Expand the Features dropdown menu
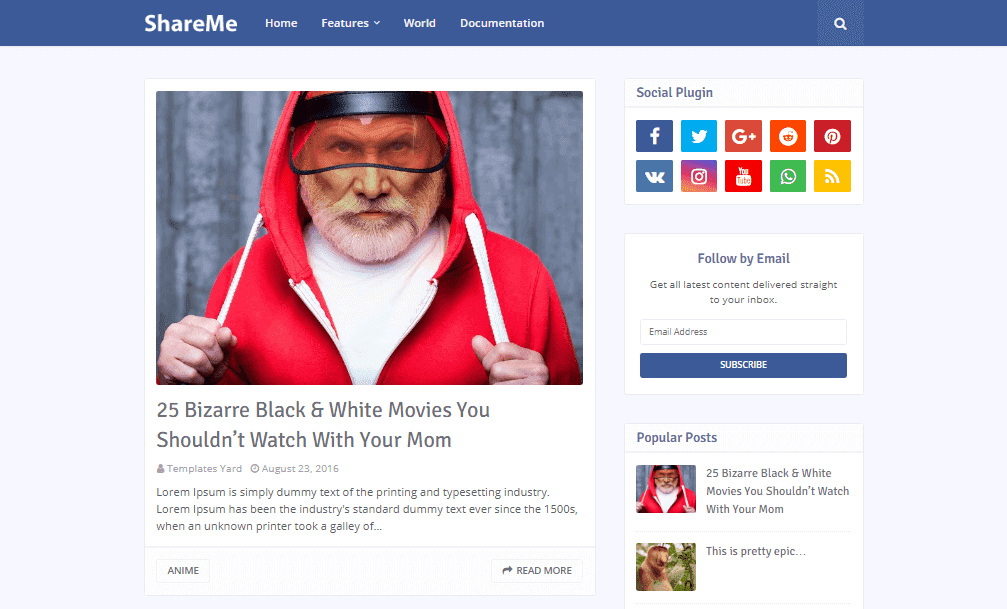 pos(350,22)
